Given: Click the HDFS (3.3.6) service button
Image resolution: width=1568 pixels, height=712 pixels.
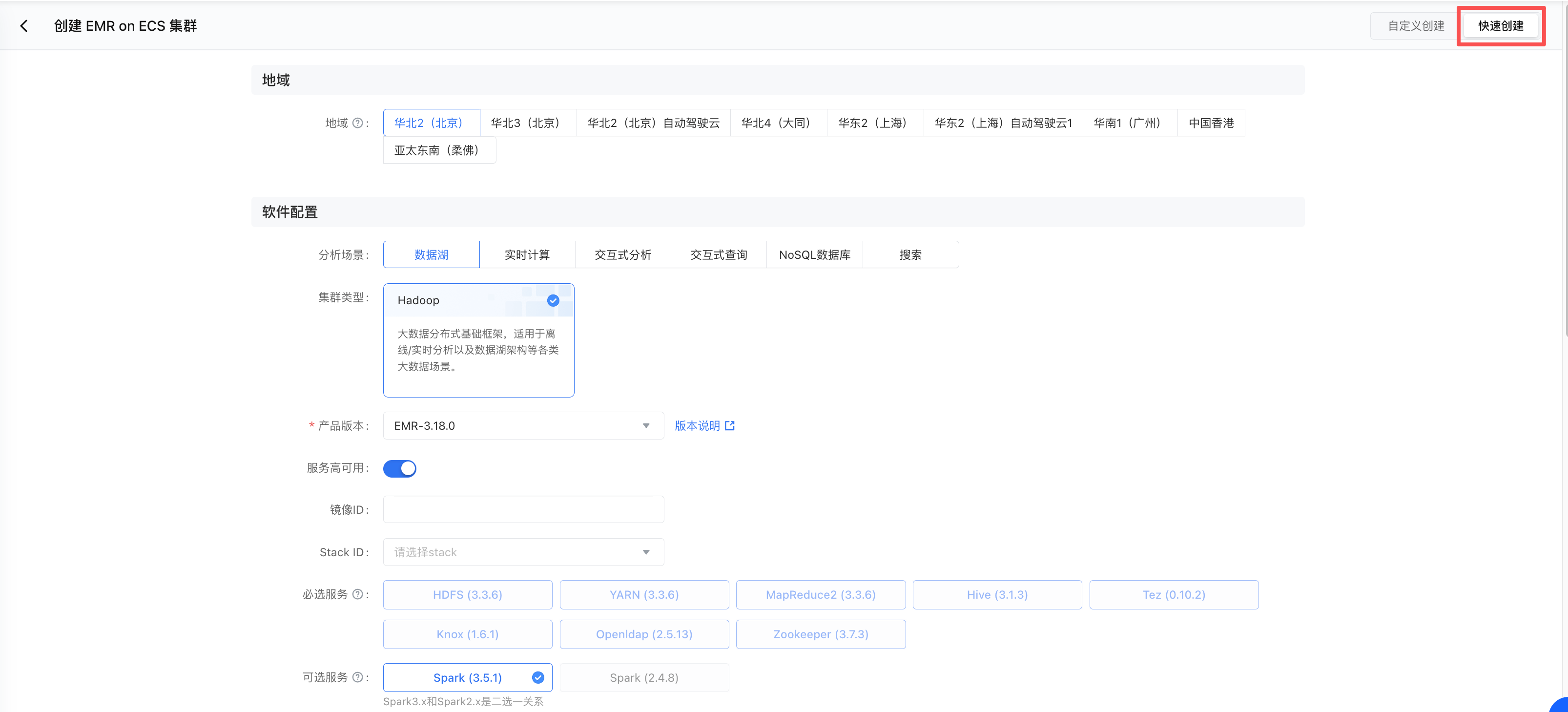Looking at the screenshot, I should point(468,594).
